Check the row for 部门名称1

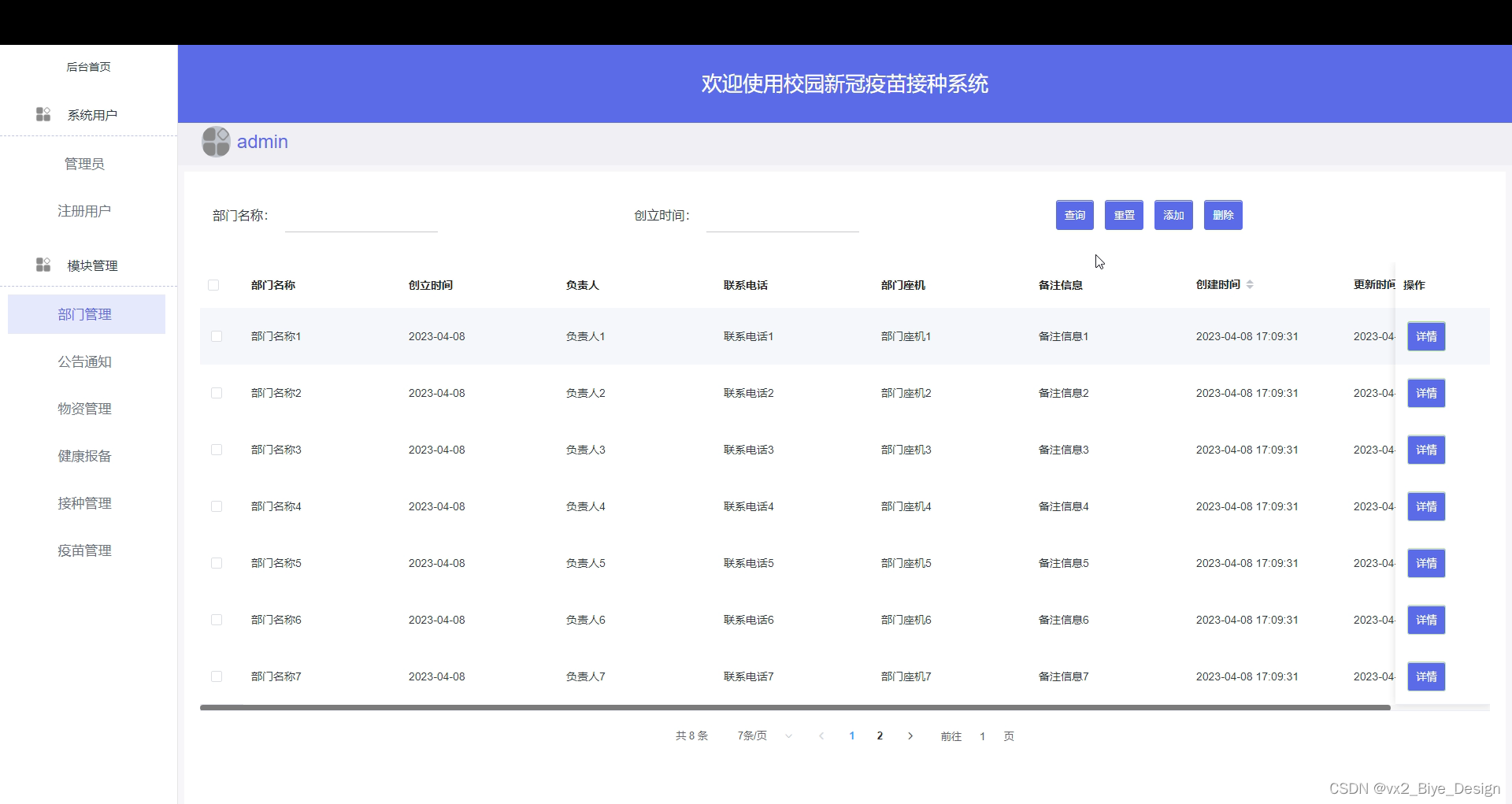217,336
